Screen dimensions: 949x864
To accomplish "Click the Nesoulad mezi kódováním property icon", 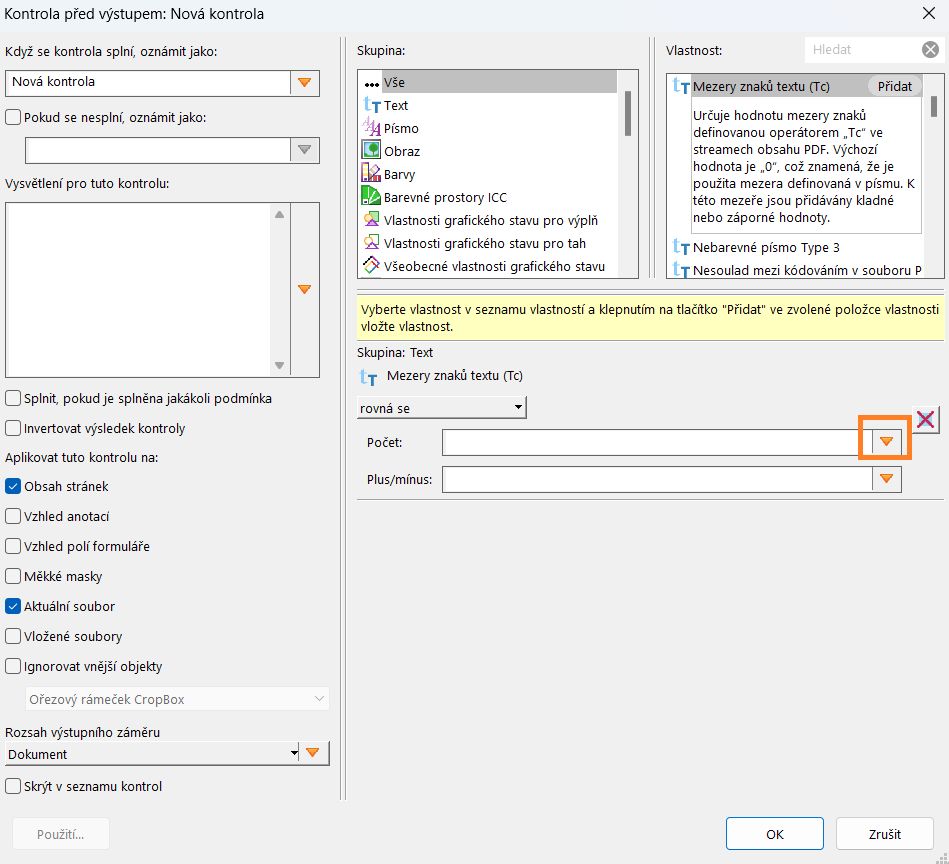I will coord(681,270).
